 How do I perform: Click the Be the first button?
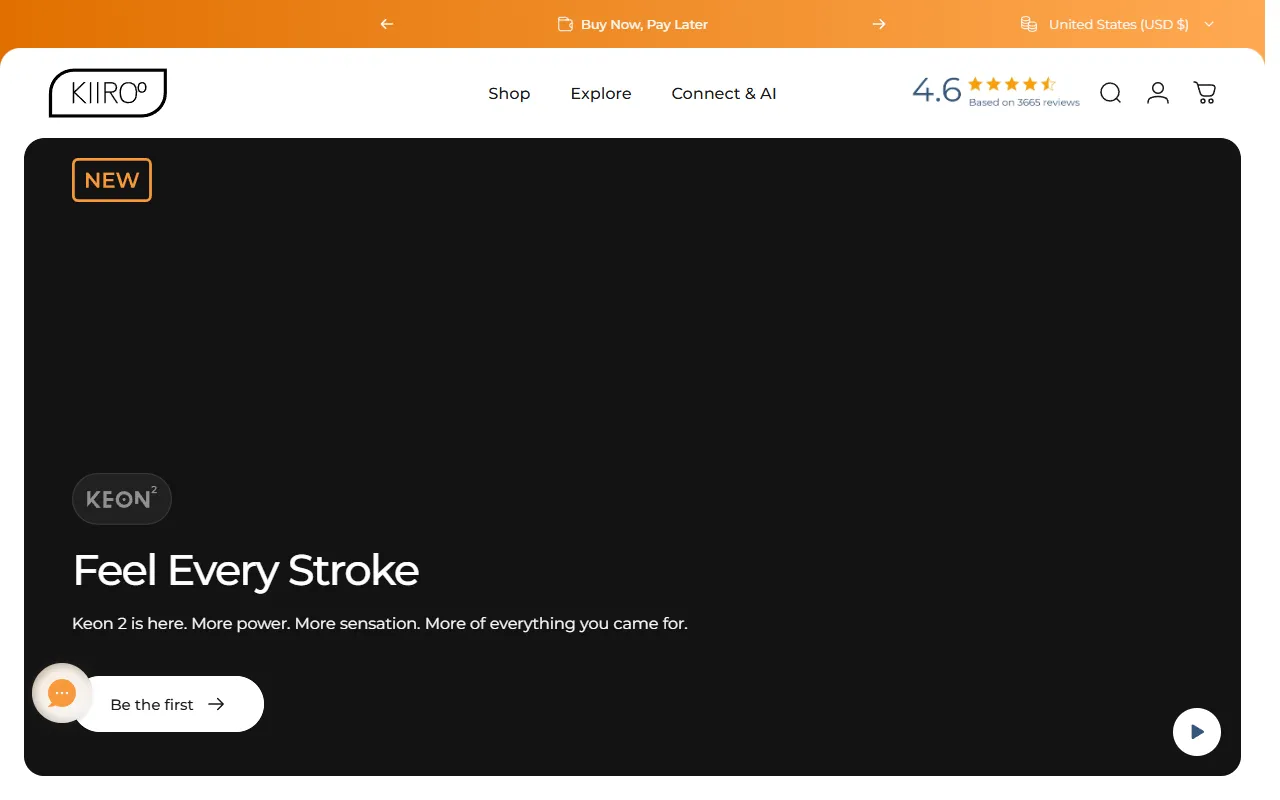click(168, 704)
